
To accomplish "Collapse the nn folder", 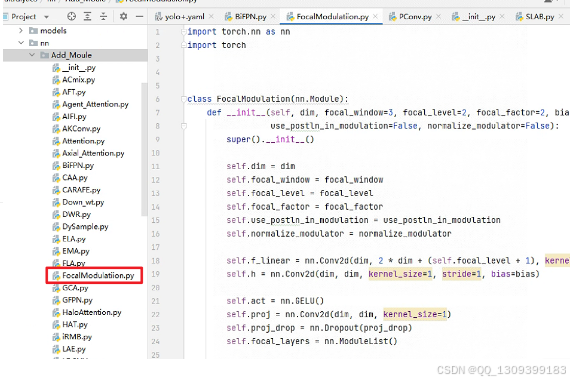I will (x=21, y=43).
